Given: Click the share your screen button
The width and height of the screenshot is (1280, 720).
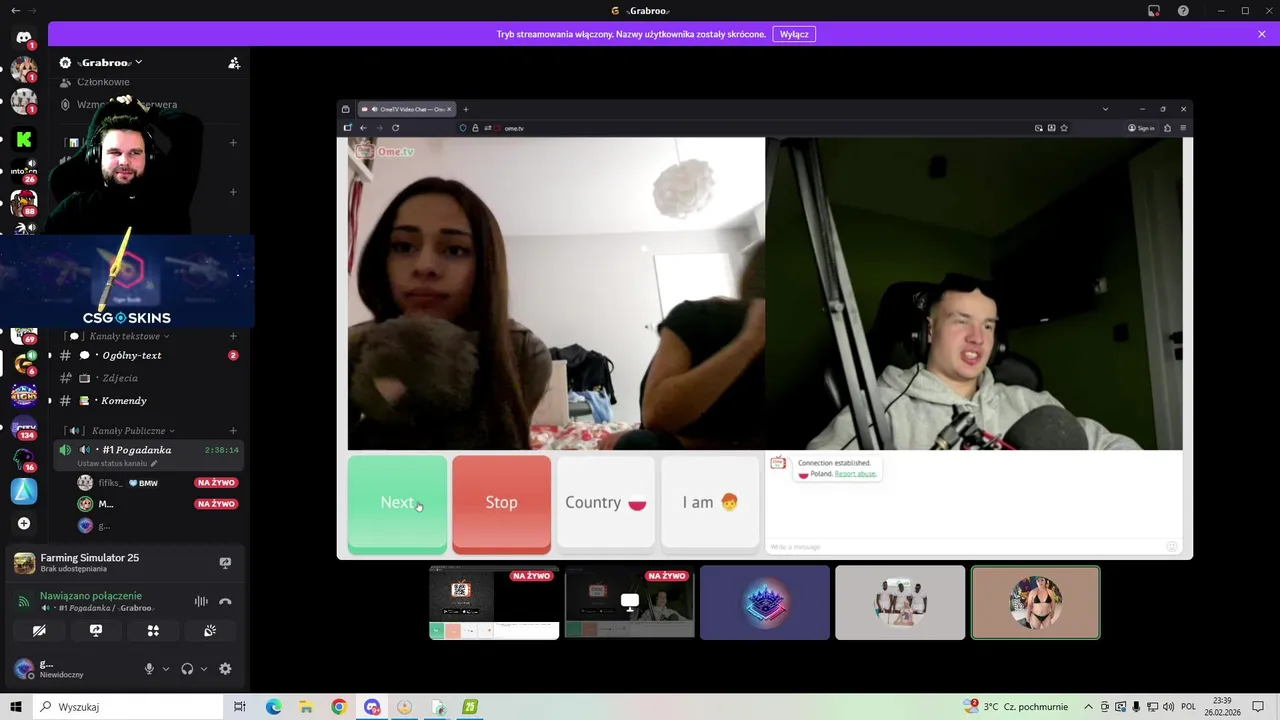Looking at the screenshot, I should [96, 631].
